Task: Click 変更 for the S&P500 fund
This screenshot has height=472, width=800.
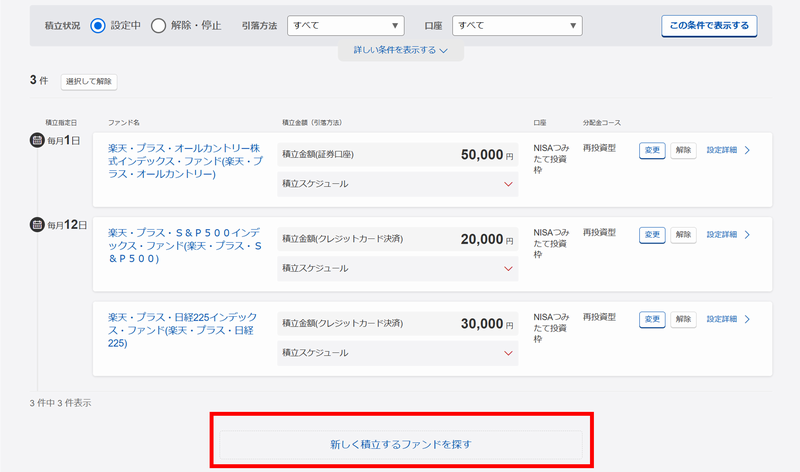Action: [x=652, y=235]
